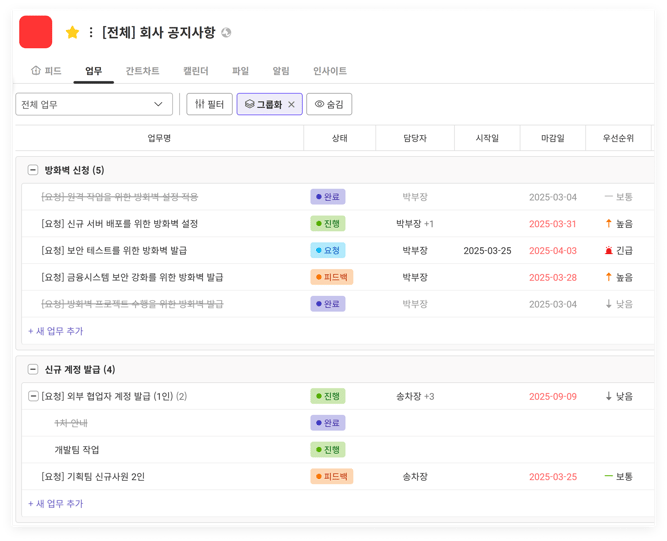The height and width of the screenshot is (541, 667).
Task: Click the red project color thumbnail
Action: click(x=36, y=32)
